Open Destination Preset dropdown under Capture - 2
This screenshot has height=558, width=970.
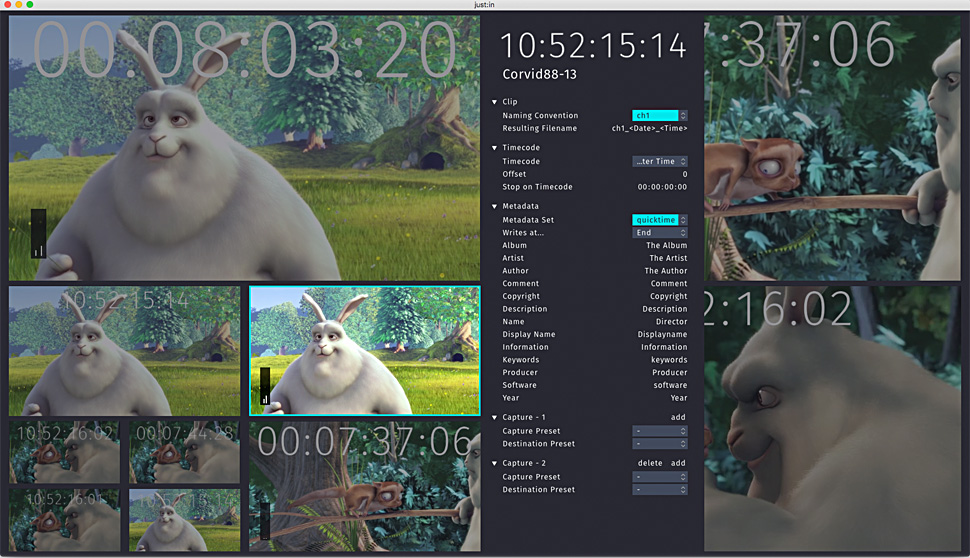tap(659, 490)
